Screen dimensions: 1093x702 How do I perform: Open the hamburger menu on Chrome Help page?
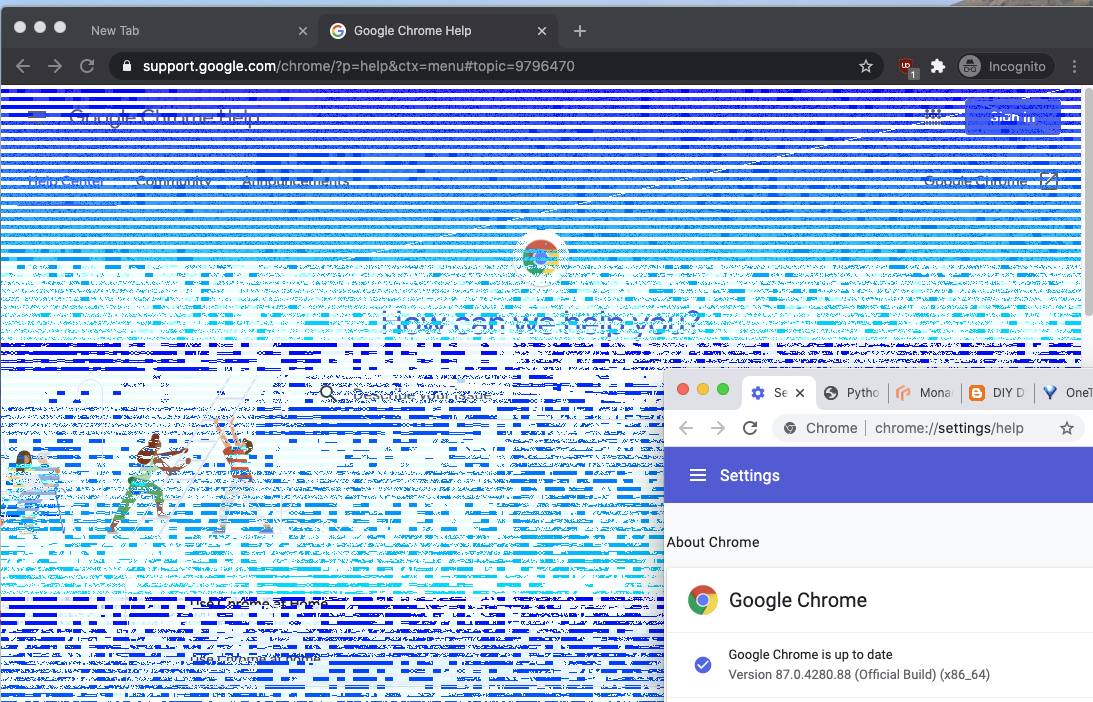(38, 116)
